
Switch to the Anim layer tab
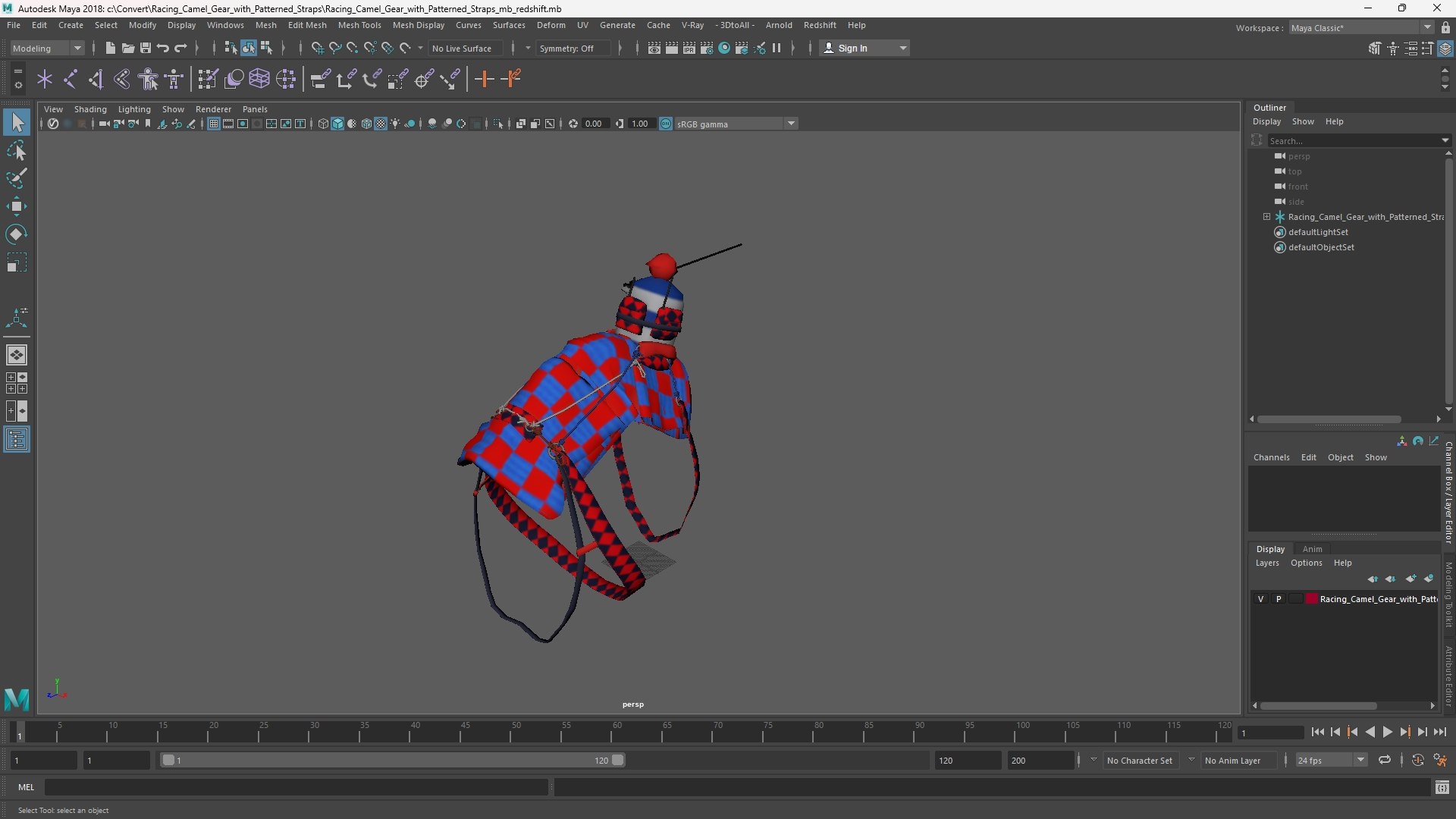coord(1312,549)
